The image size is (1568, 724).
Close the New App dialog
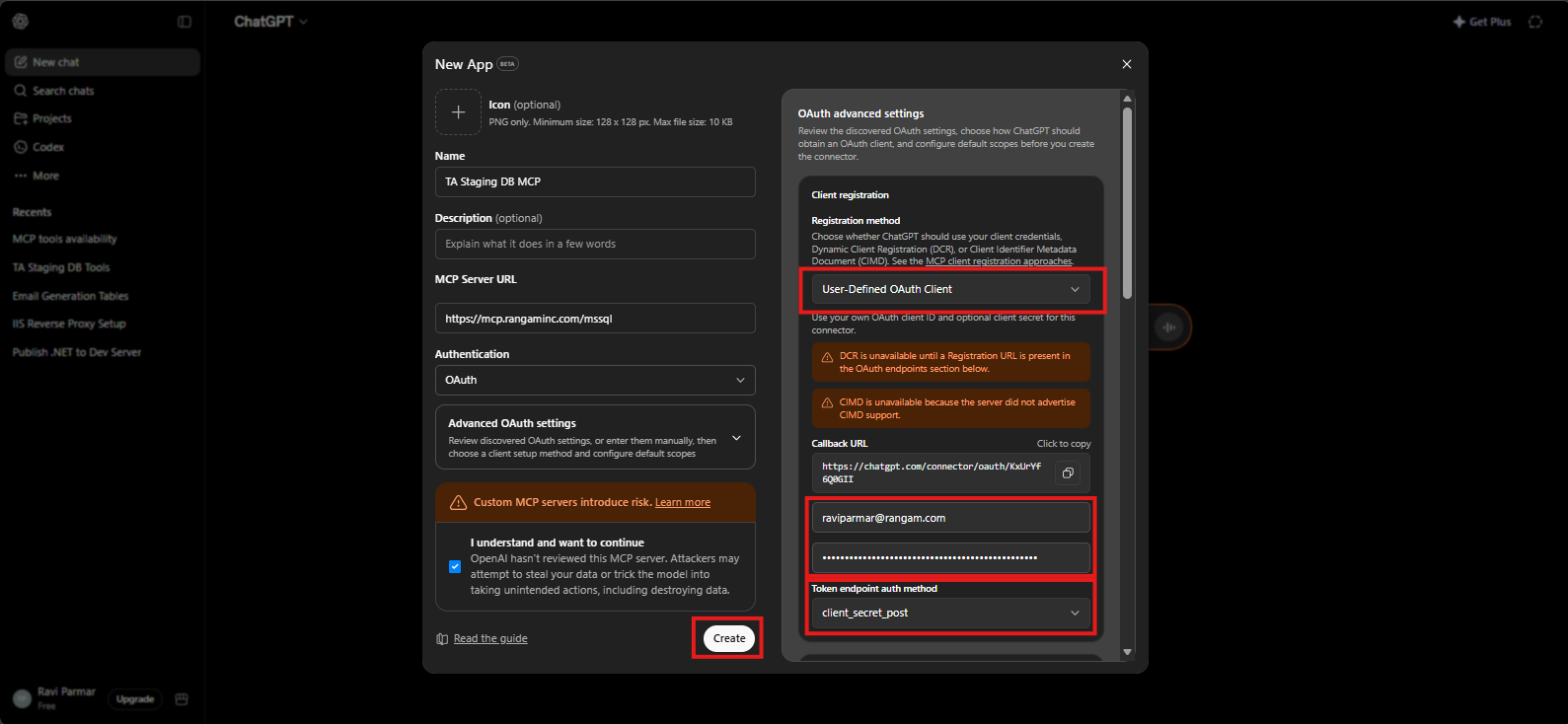pyautogui.click(x=1127, y=64)
